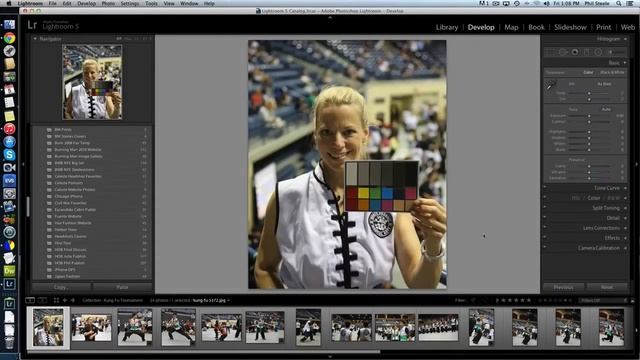
Task: Switch to the Book module
Action: point(536,27)
